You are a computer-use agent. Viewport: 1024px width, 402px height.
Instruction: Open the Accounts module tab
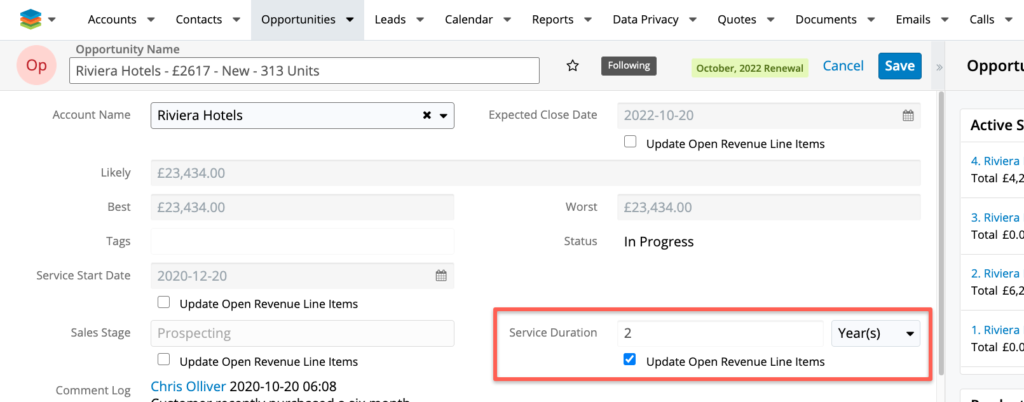click(110, 20)
